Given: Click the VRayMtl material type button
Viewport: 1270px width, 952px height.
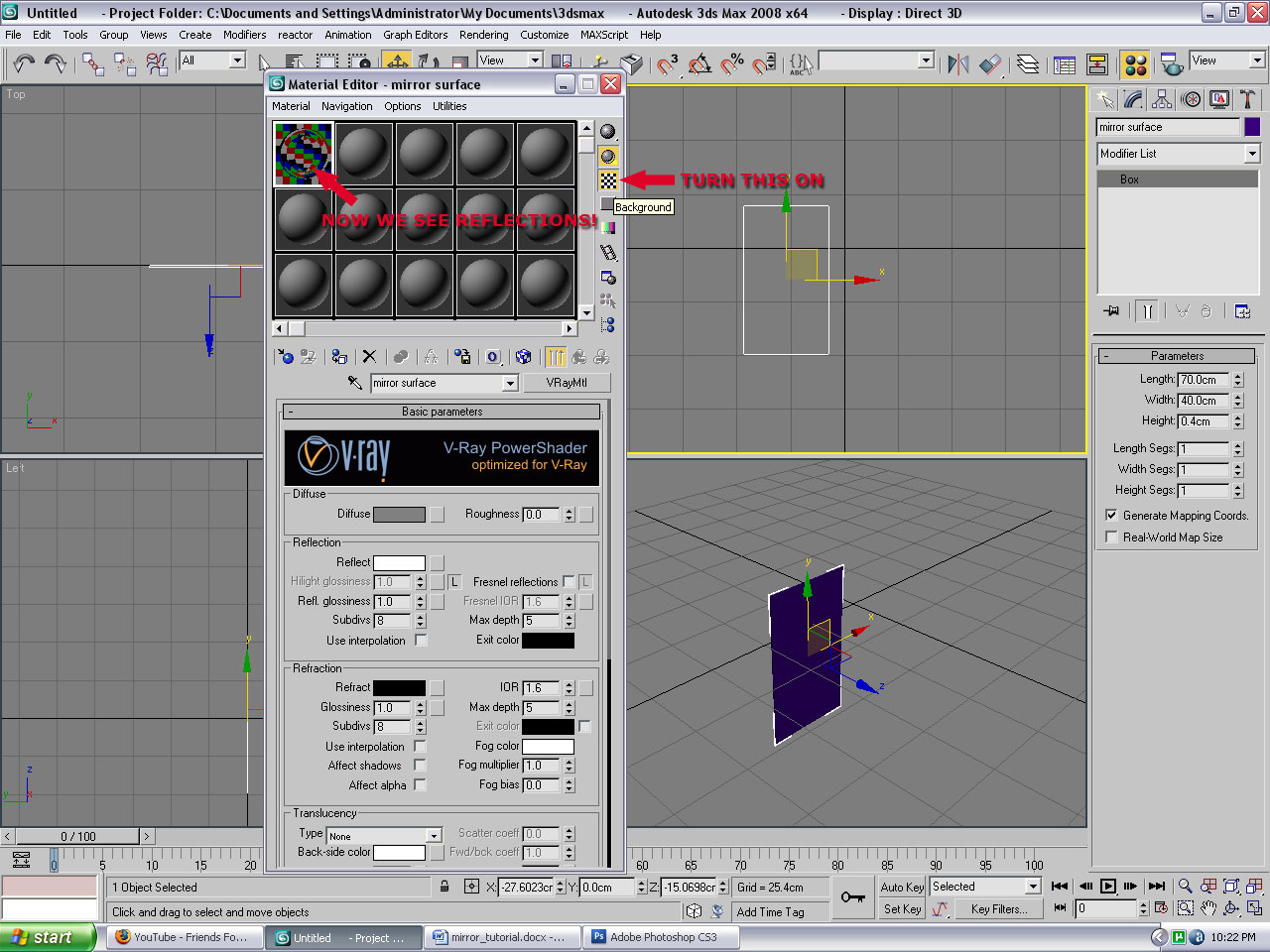Looking at the screenshot, I should 566,383.
